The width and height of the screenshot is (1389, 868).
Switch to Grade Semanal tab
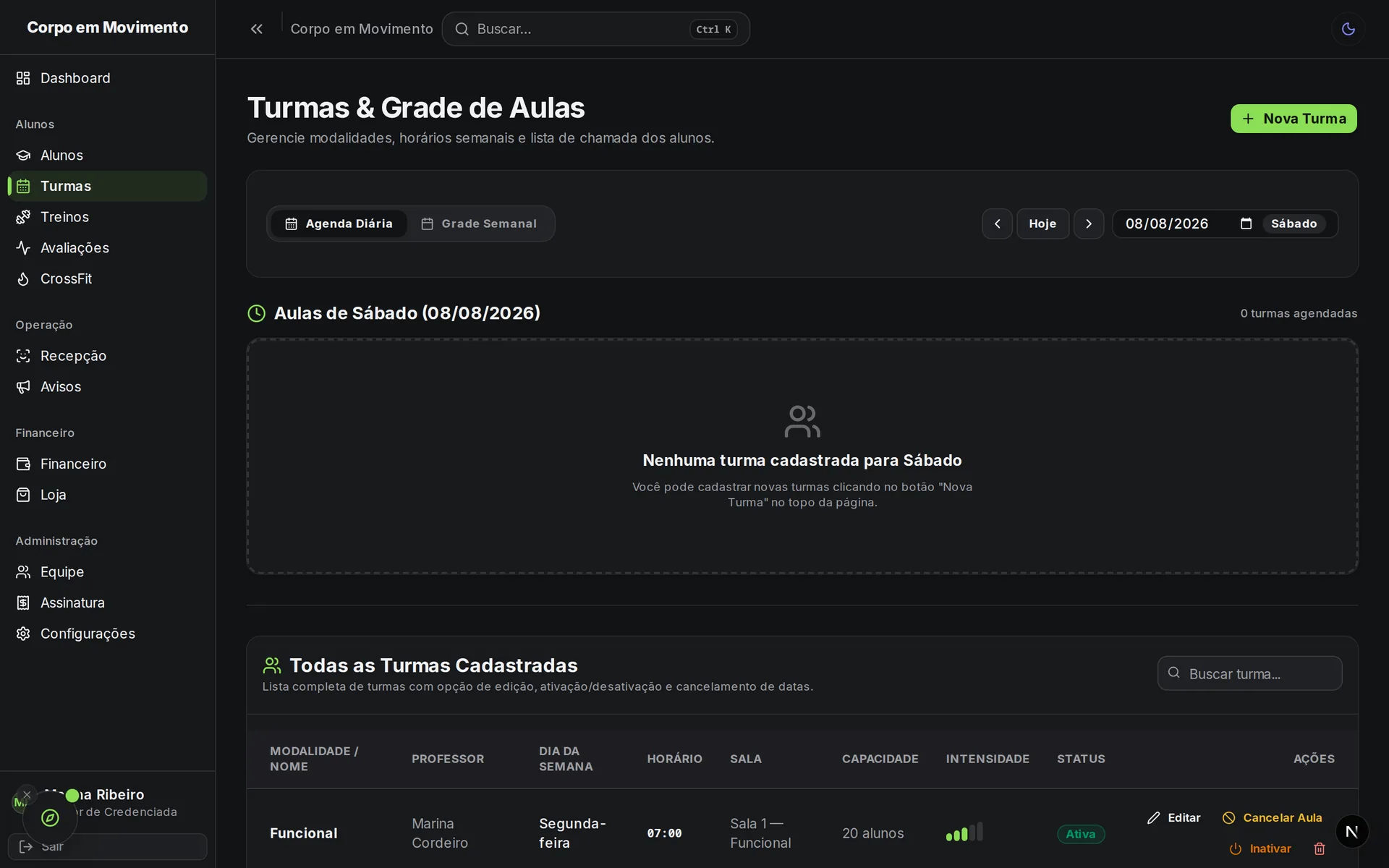pyautogui.click(x=479, y=224)
